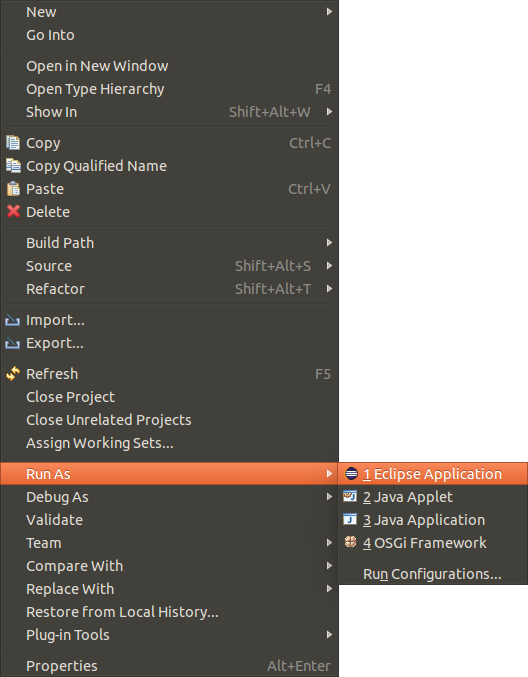Click the New menu label
The image size is (528, 677).
click(41, 12)
